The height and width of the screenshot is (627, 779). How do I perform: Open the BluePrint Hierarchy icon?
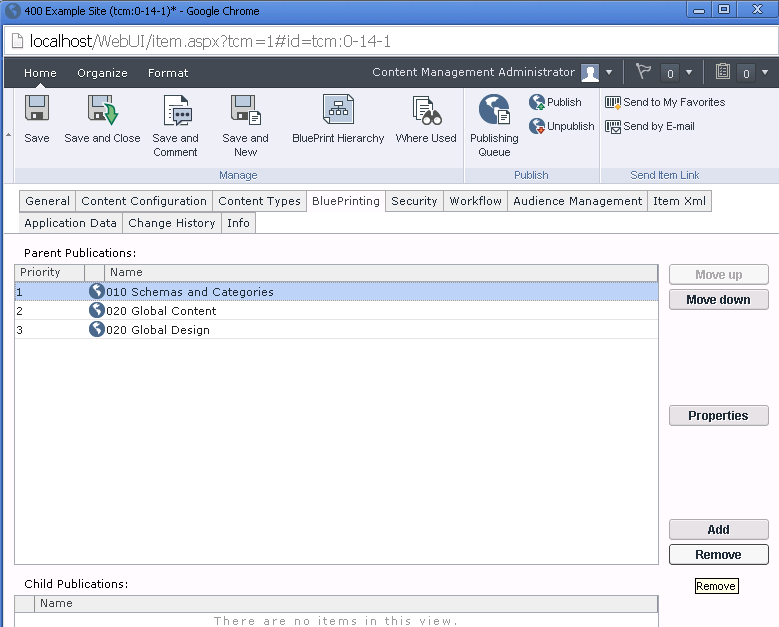[x=338, y=109]
